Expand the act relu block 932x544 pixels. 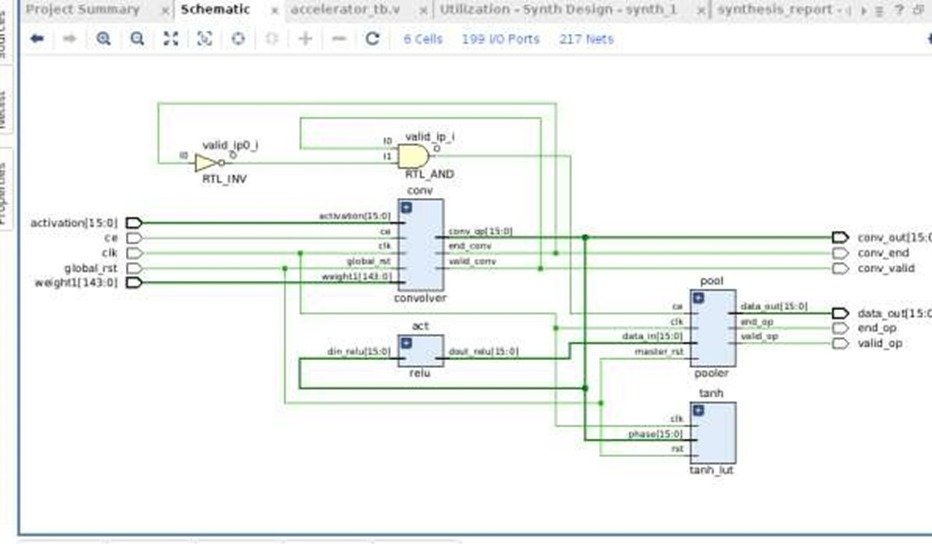point(407,343)
